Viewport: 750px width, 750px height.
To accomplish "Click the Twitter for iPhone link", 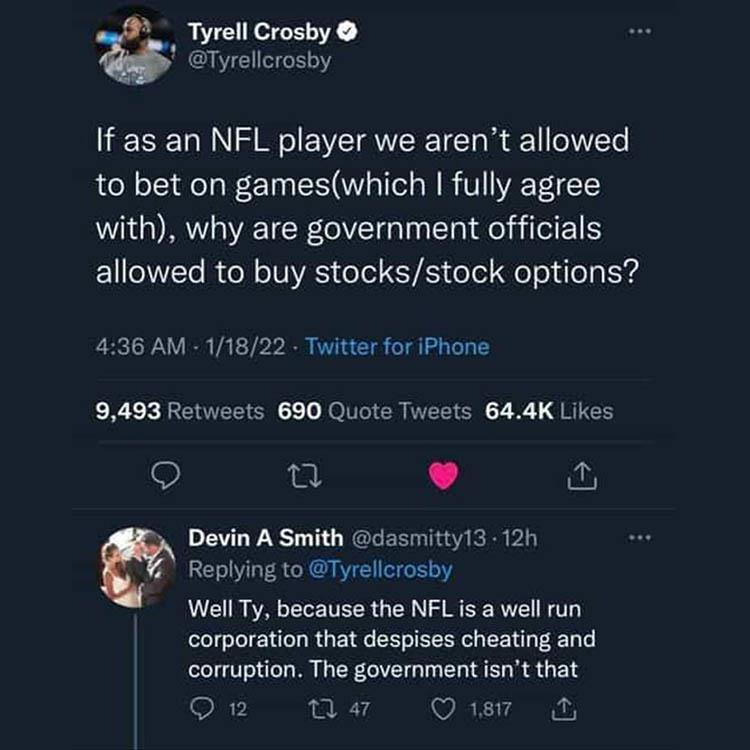I will (397, 347).
